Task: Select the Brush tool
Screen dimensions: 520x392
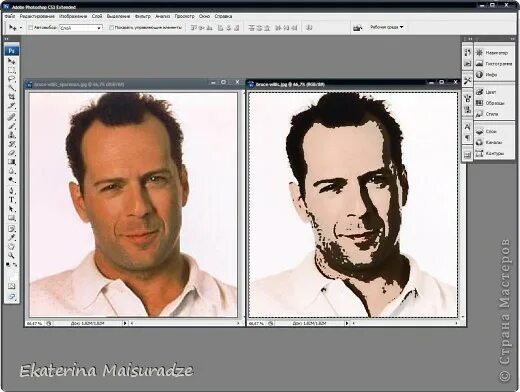Action: (x=12, y=126)
